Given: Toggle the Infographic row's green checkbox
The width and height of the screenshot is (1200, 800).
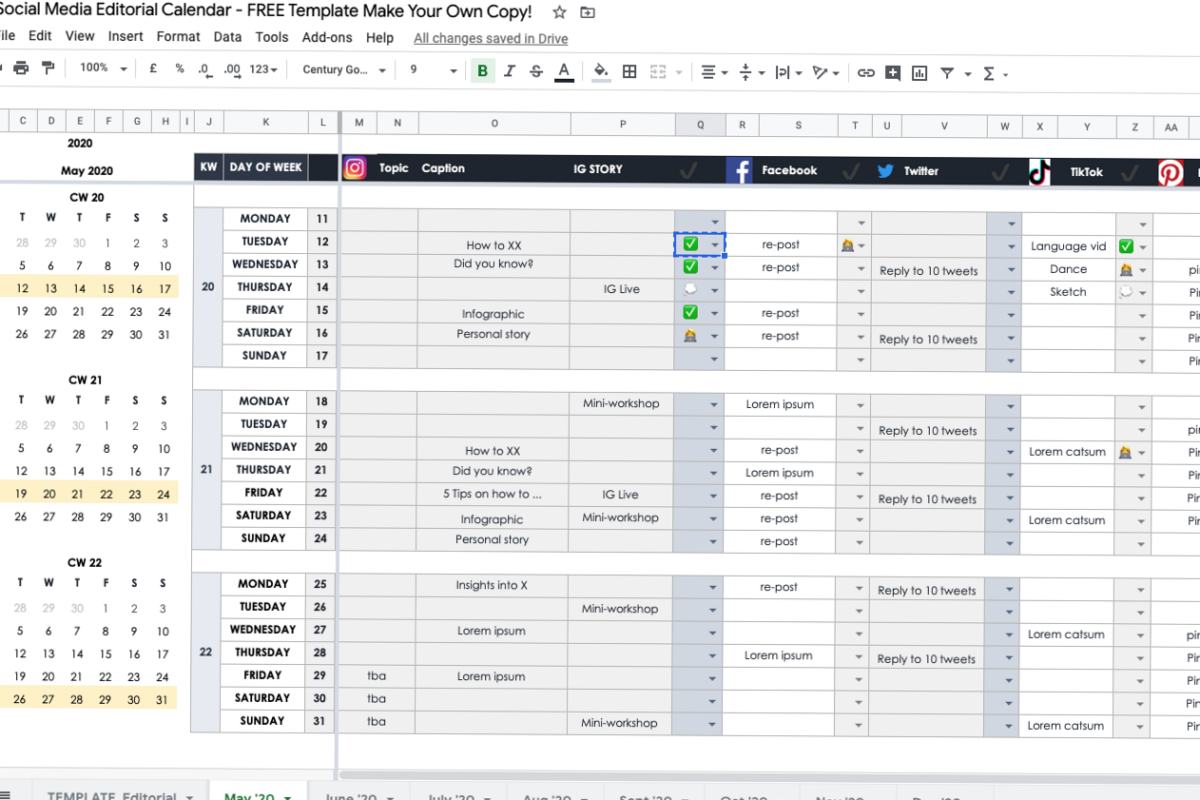Looking at the screenshot, I should pyautogui.click(x=690, y=312).
